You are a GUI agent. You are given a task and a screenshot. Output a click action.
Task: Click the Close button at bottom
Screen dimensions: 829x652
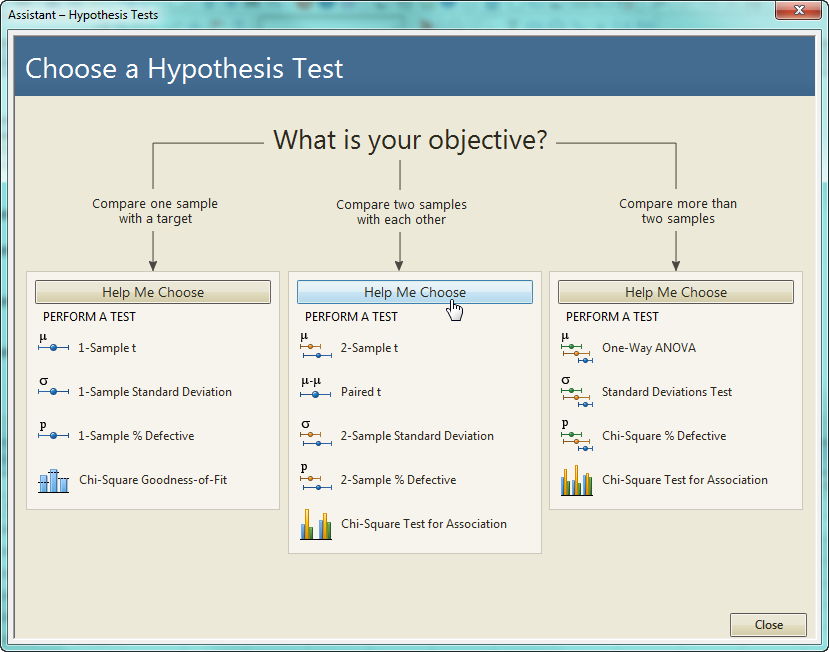768,625
